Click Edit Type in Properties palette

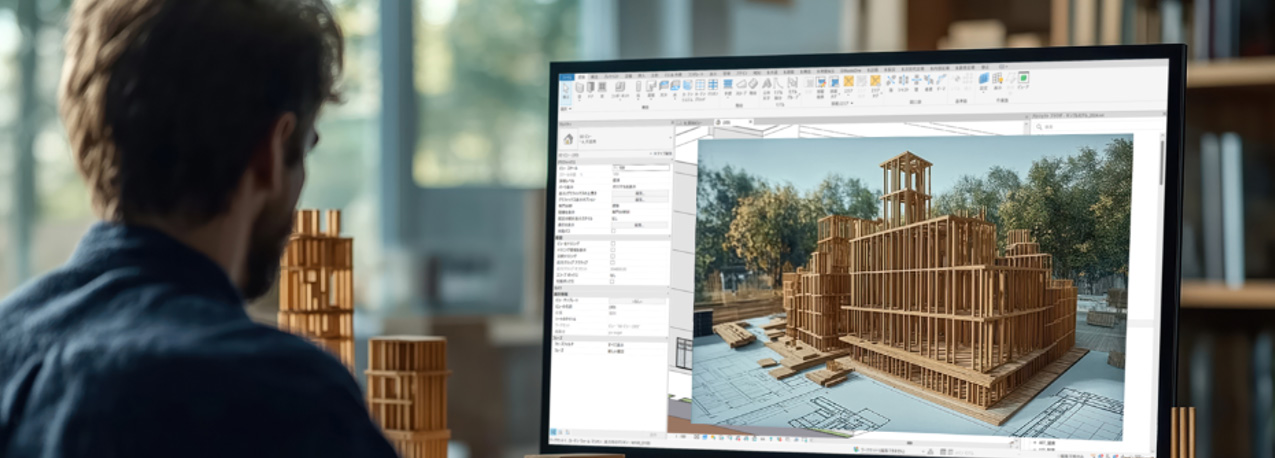pyautogui.click(x=661, y=154)
